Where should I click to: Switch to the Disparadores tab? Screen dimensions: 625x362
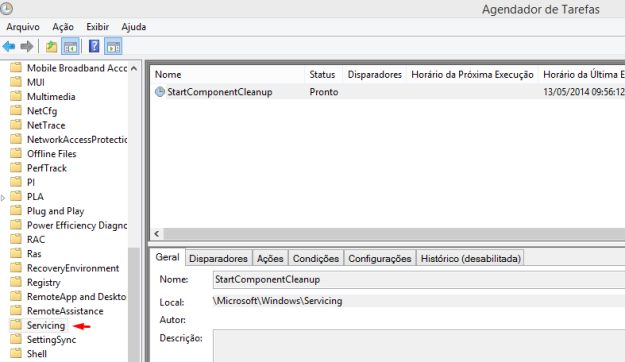[218, 258]
